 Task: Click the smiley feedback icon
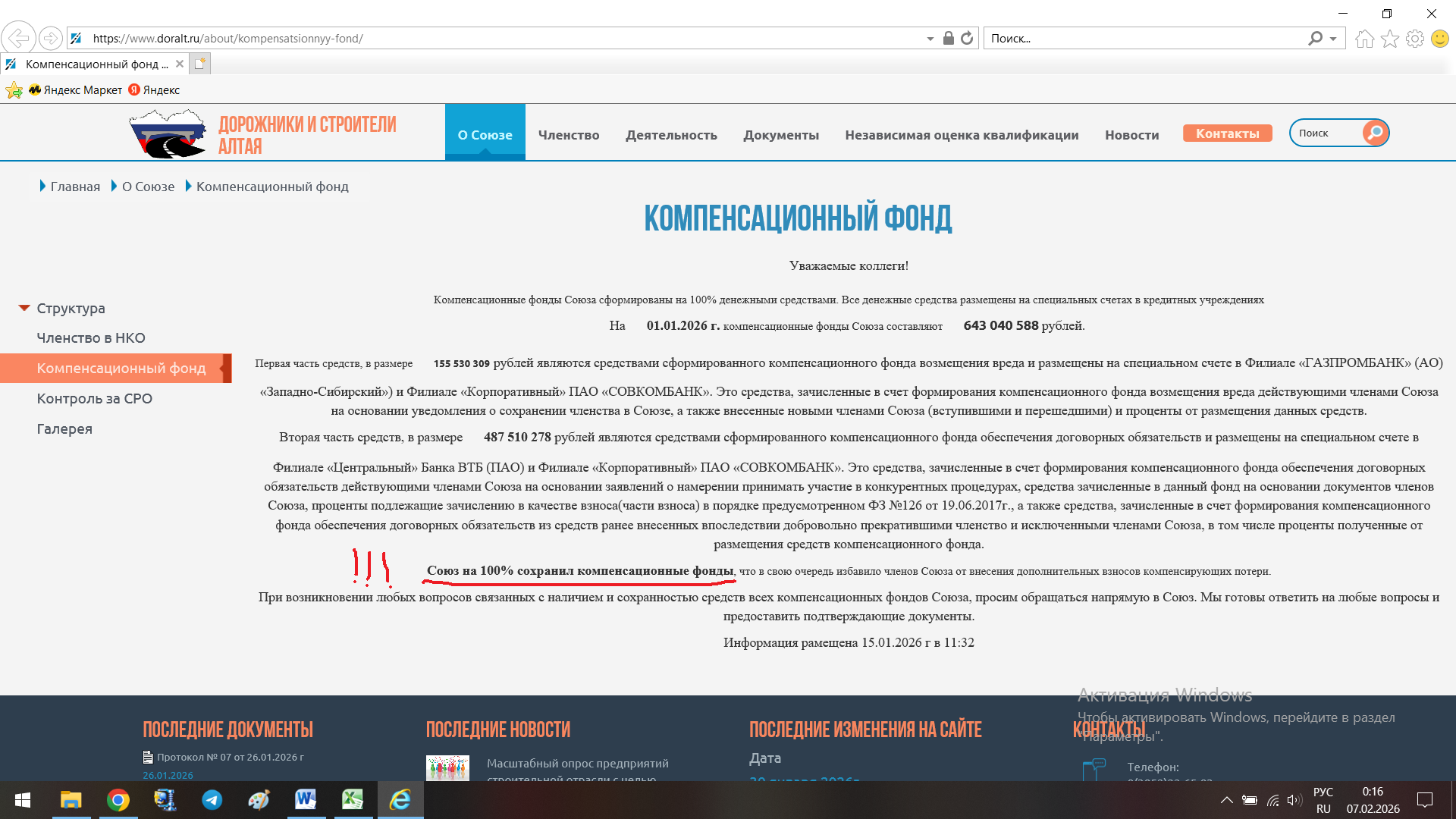(x=1439, y=39)
